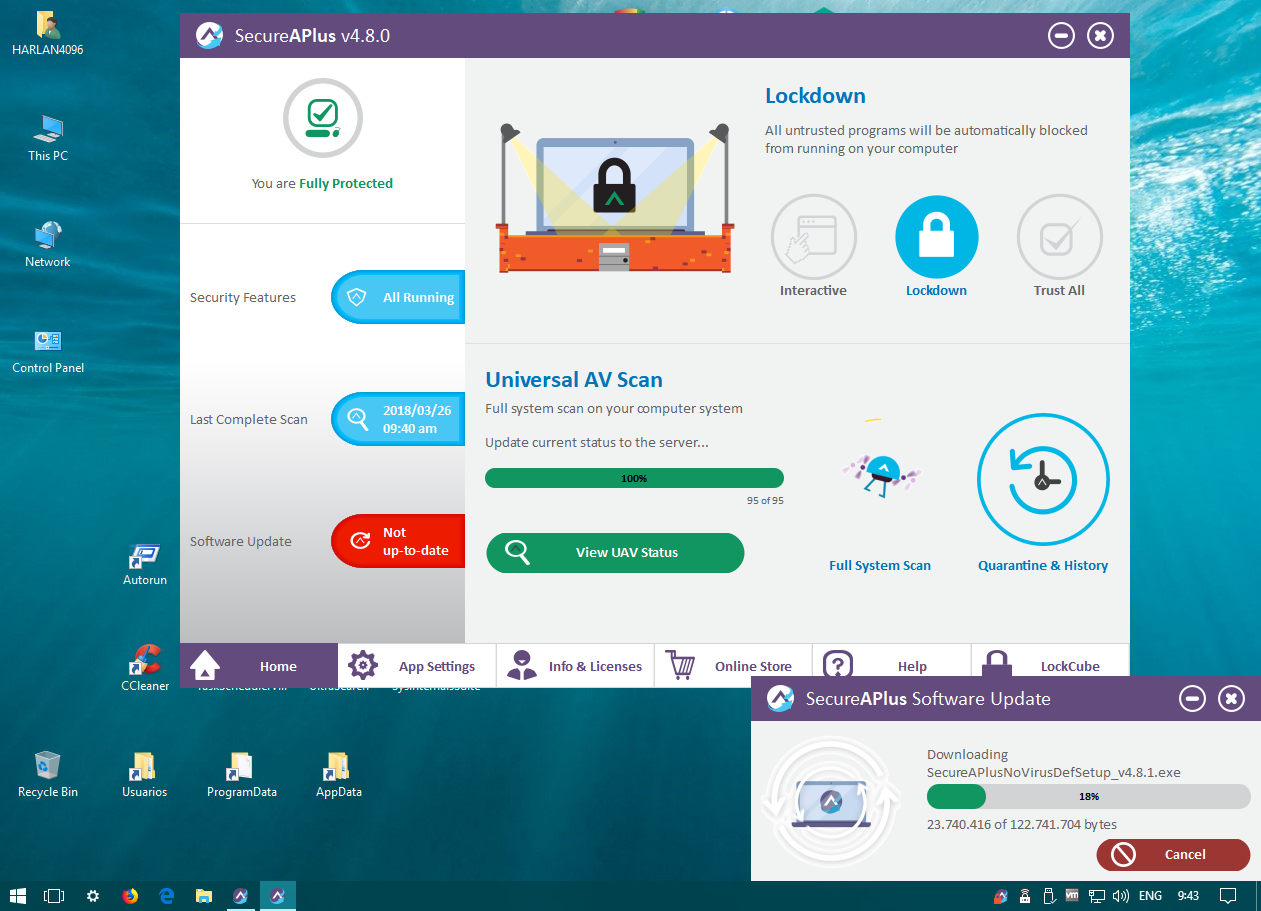
Task: Click the ENG language indicator
Action: pyautogui.click(x=1150, y=896)
